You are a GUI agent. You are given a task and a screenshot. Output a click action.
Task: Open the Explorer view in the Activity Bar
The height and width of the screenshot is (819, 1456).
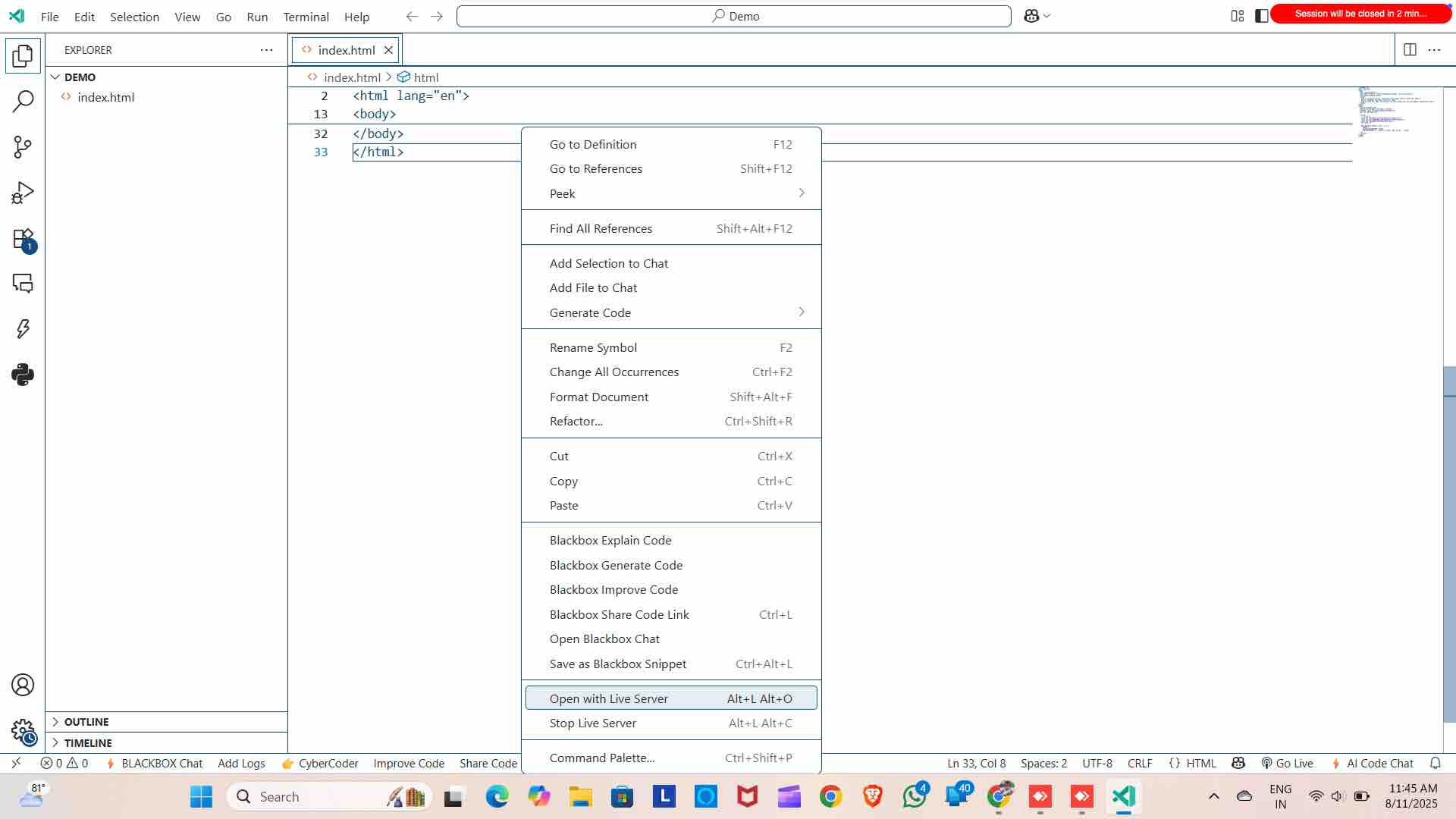23,55
